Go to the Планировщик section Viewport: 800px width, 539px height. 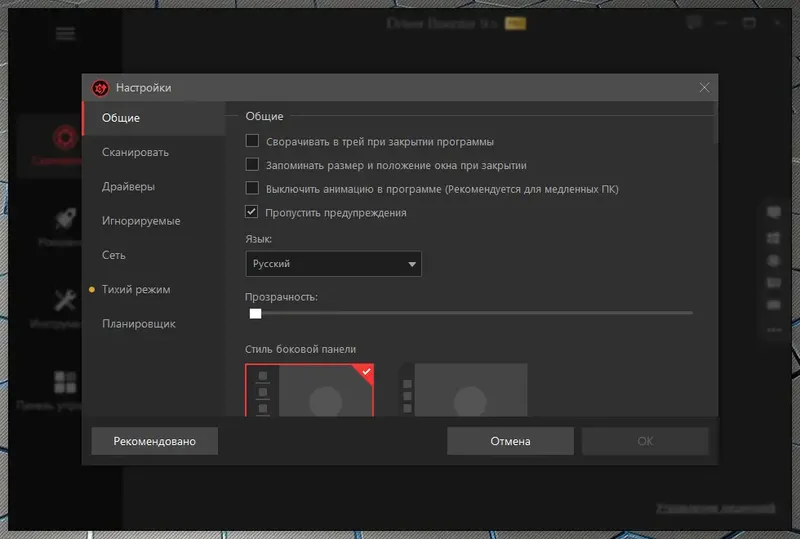[139, 324]
